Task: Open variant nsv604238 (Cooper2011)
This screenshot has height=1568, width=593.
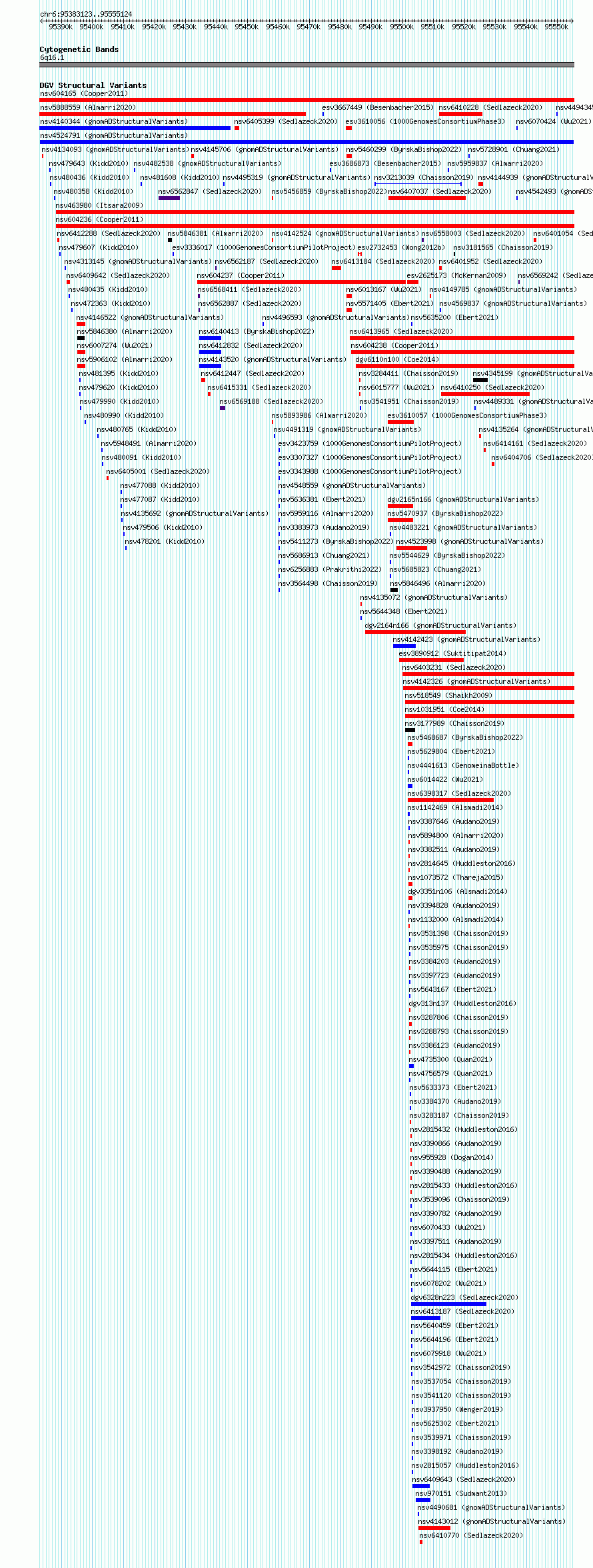Action: point(394,345)
